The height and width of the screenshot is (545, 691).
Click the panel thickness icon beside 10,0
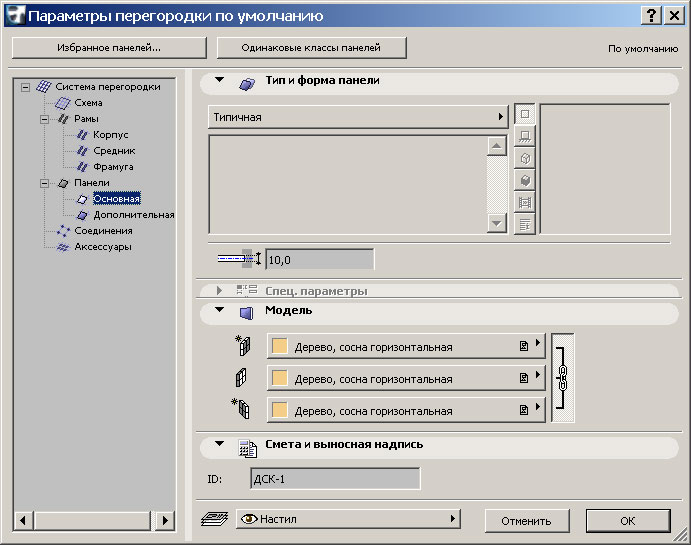[x=238, y=259]
